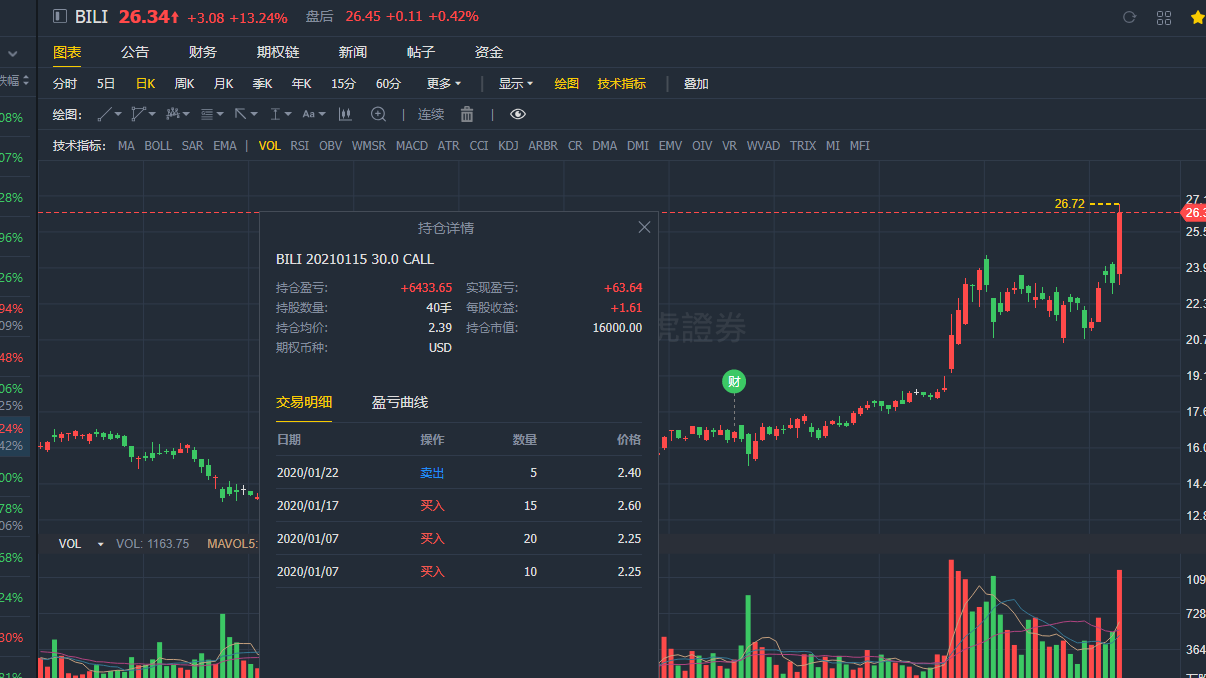Viewport: 1206px width, 678px height.
Task: Switch to the 财务 tab
Action: [x=203, y=52]
